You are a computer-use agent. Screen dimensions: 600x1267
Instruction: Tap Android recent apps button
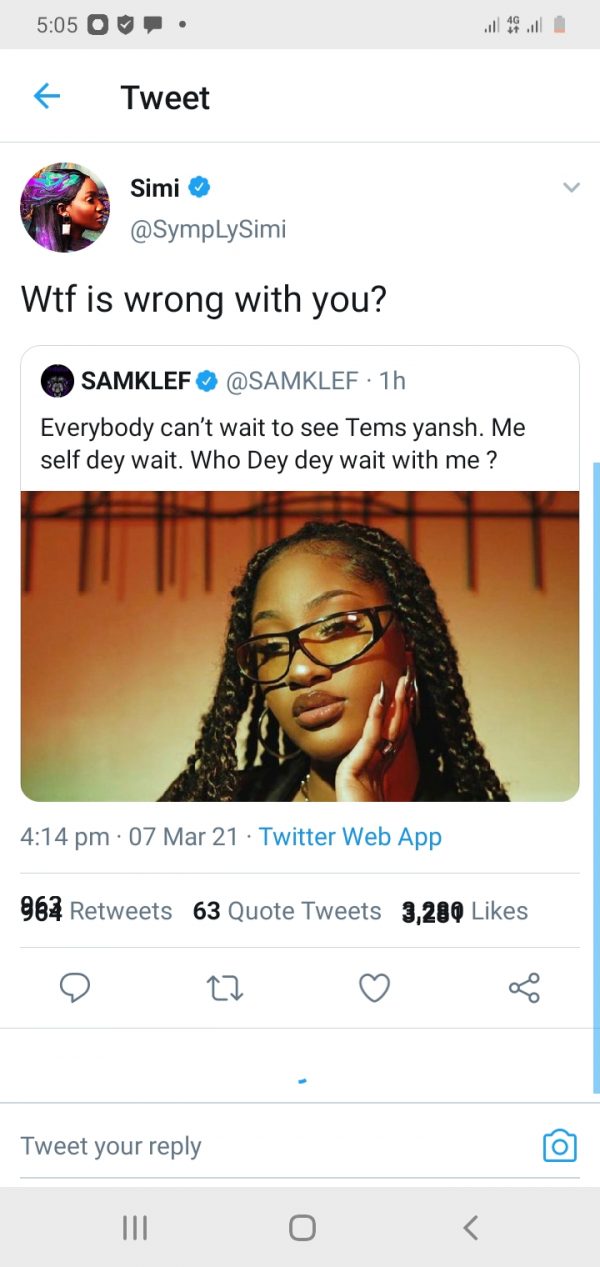coord(134,1227)
